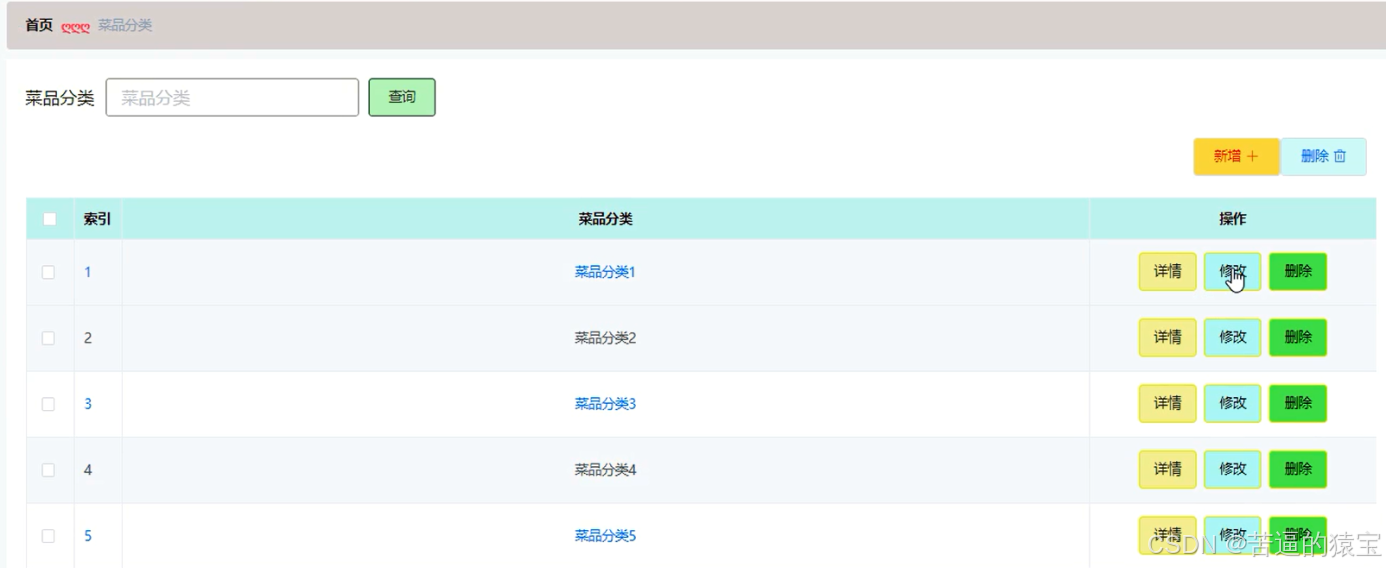Click index number 3 in the table

coord(88,404)
